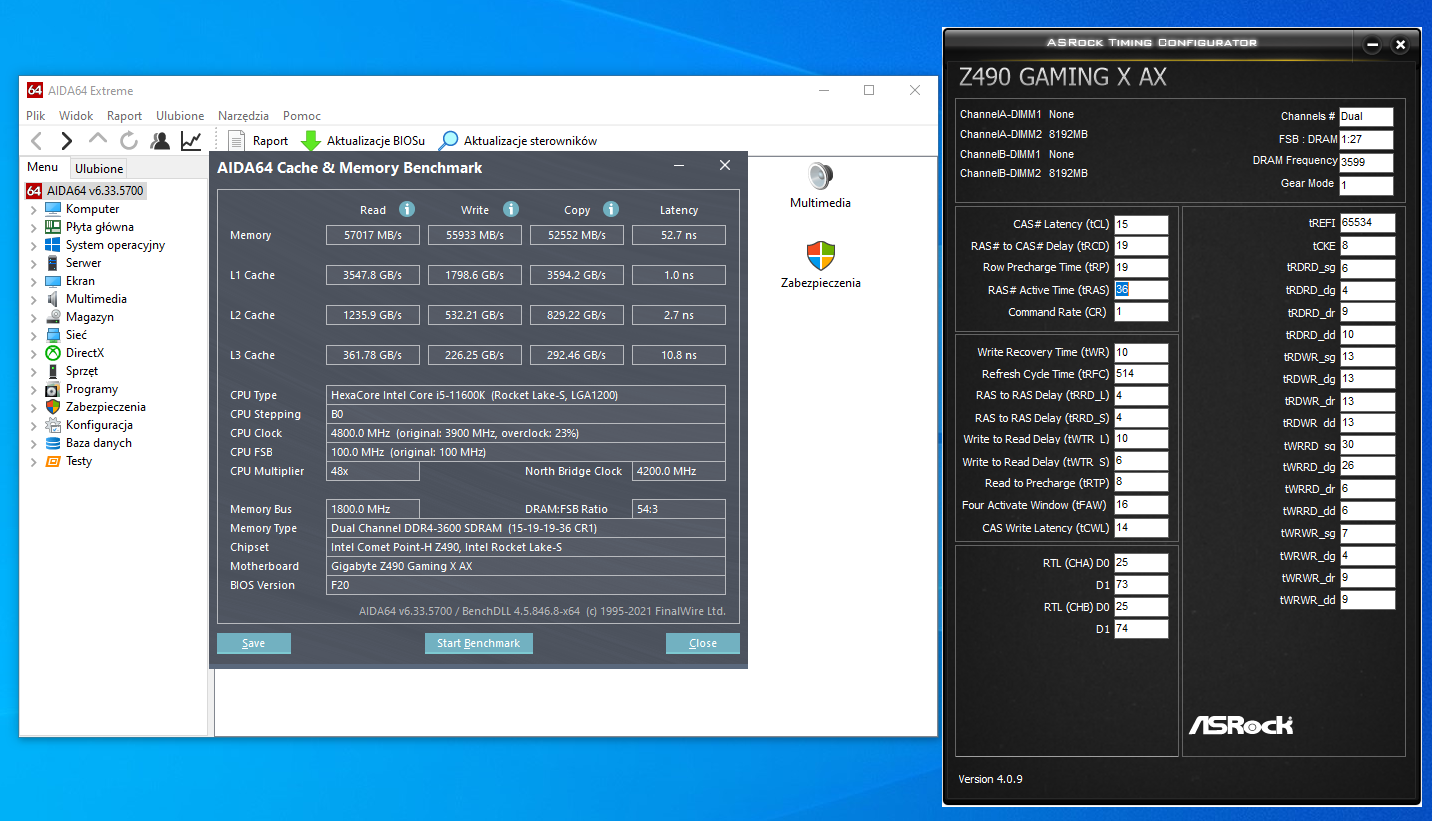The image size is (1432, 821).
Task: Expand the Ekran tree node chevron
Action: click(x=34, y=281)
